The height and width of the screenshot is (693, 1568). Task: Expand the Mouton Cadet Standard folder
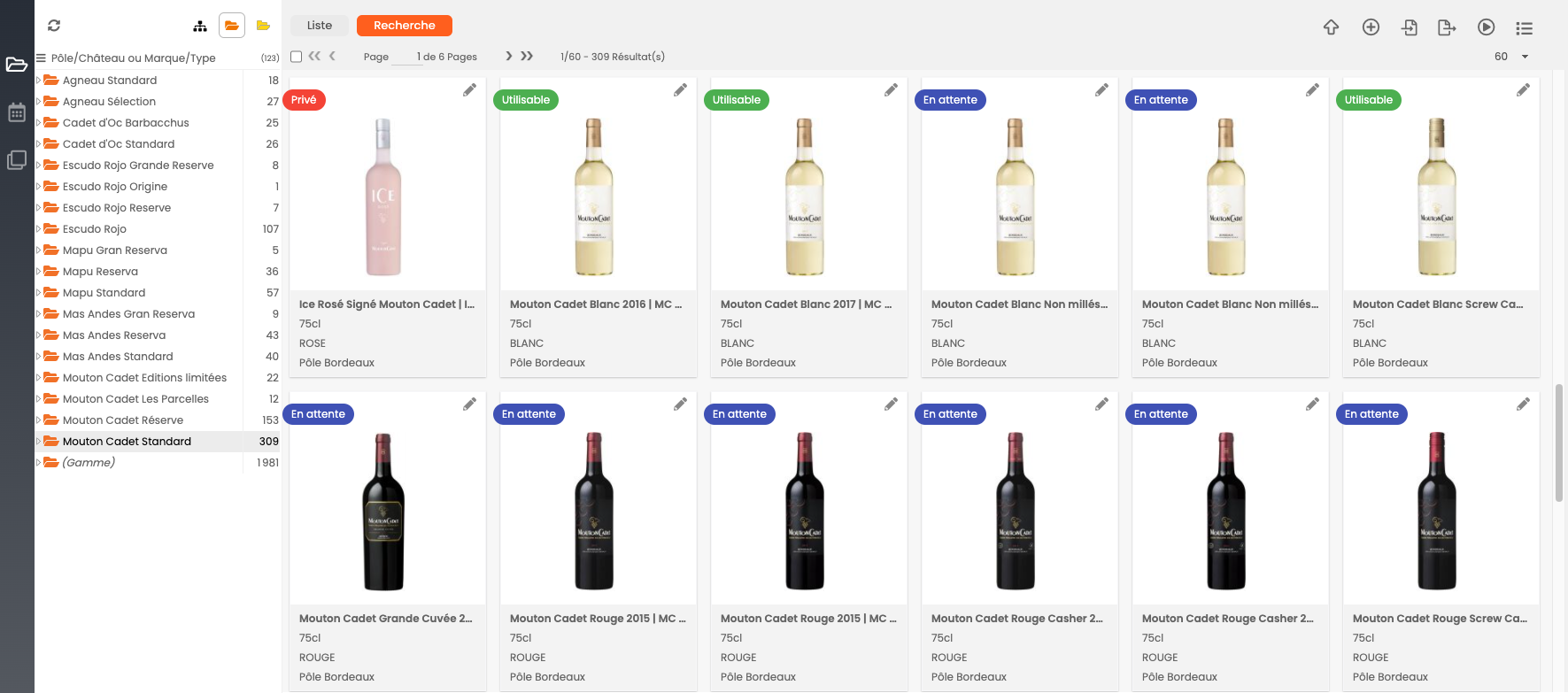38,442
